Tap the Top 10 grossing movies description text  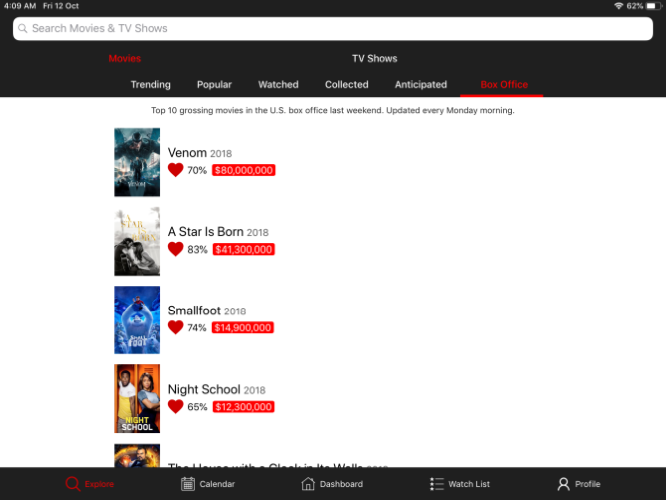tap(333, 110)
